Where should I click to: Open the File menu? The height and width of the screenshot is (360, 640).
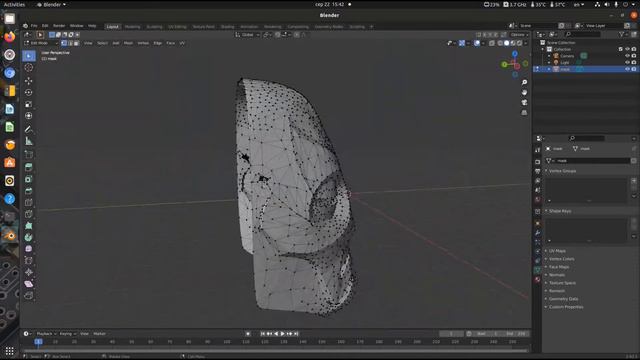[34, 26]
